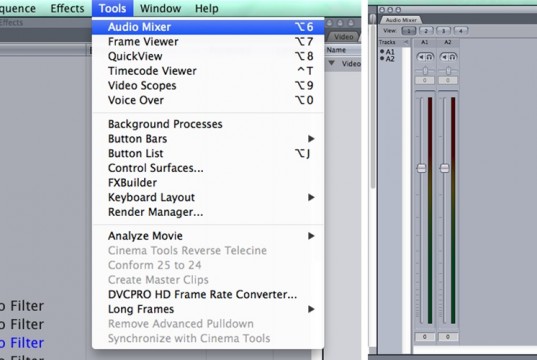
Task: Solo track A2 with its headphone icon
Action: [x=452, y=57]
